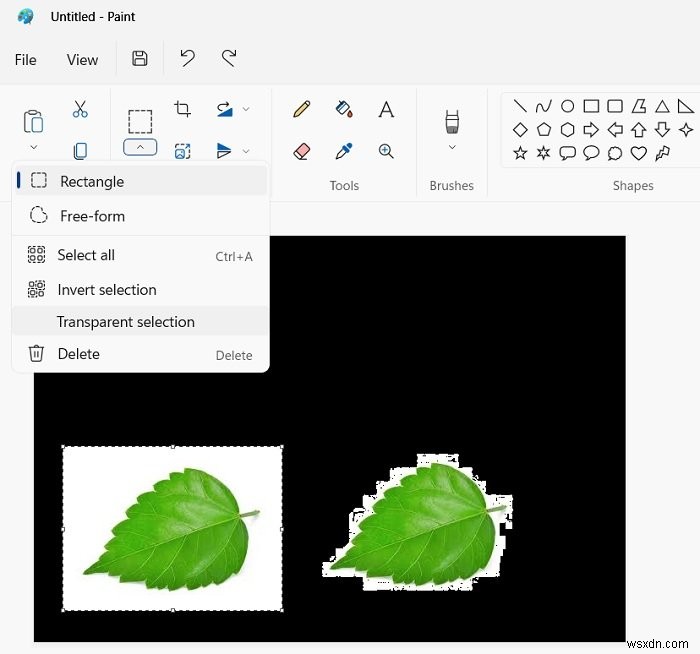The image size is (700, 654).
Task: Click the Rotate icon
Action: [224, 109]
